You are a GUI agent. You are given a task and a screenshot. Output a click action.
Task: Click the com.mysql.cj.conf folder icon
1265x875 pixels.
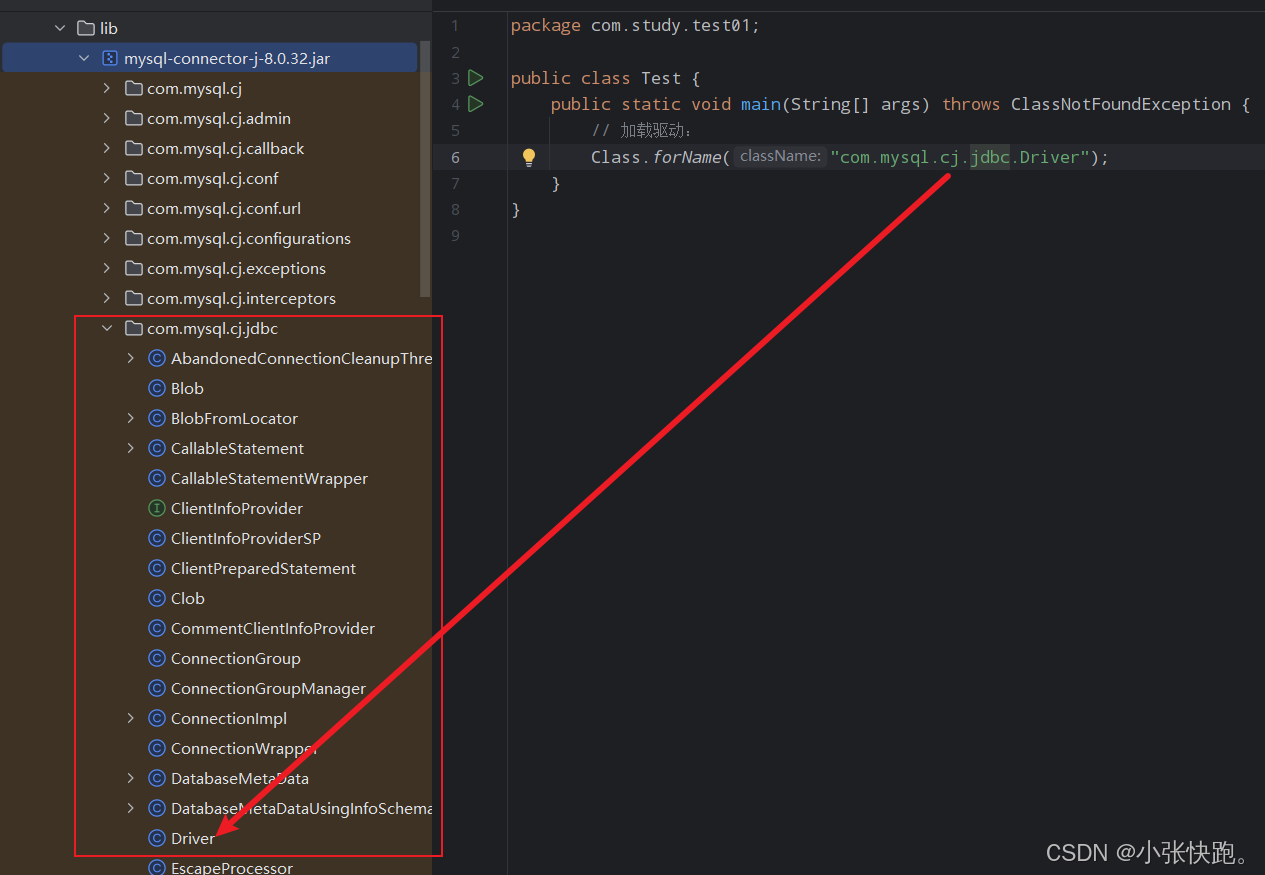pos(133,178)
